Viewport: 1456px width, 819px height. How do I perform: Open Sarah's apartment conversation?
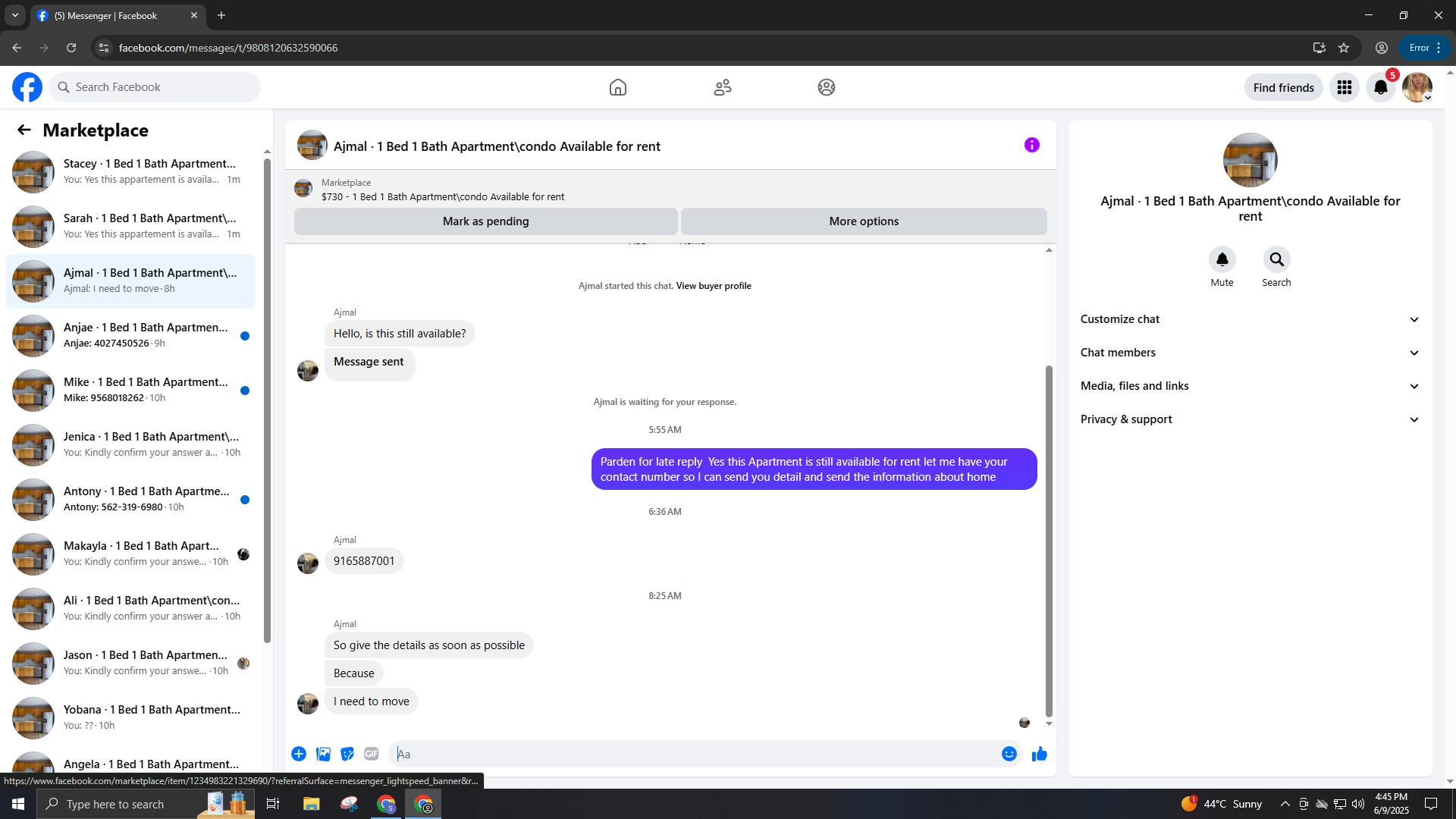click(x=130, y=227)
